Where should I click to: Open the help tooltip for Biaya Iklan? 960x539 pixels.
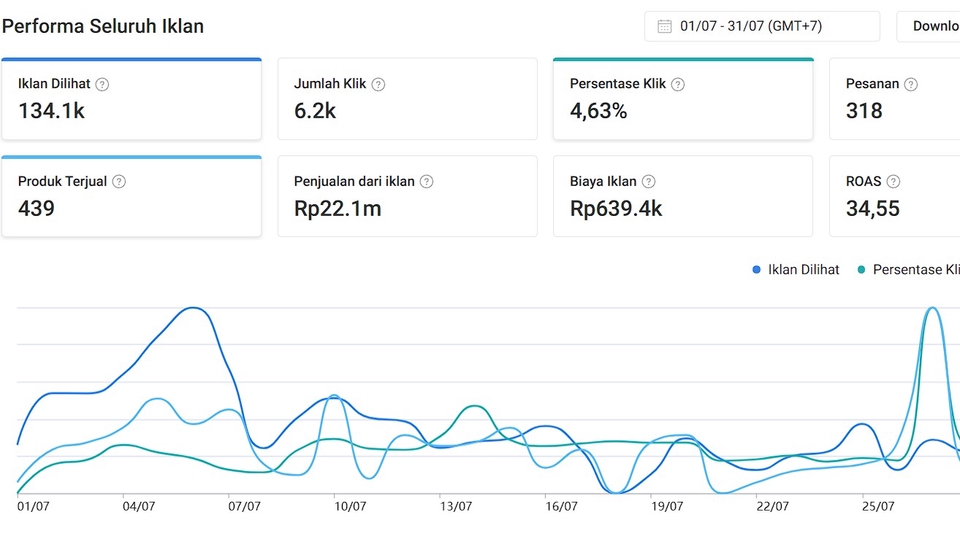pyautogui.click(x=648, y=182)
